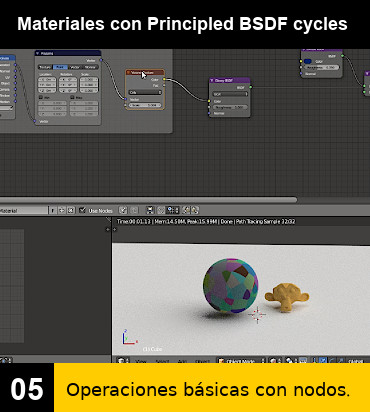The height and width of the screenshot is (412, 370).
Task: Adjust the Diffuse node Roughness slider
Action: point(322,67)
